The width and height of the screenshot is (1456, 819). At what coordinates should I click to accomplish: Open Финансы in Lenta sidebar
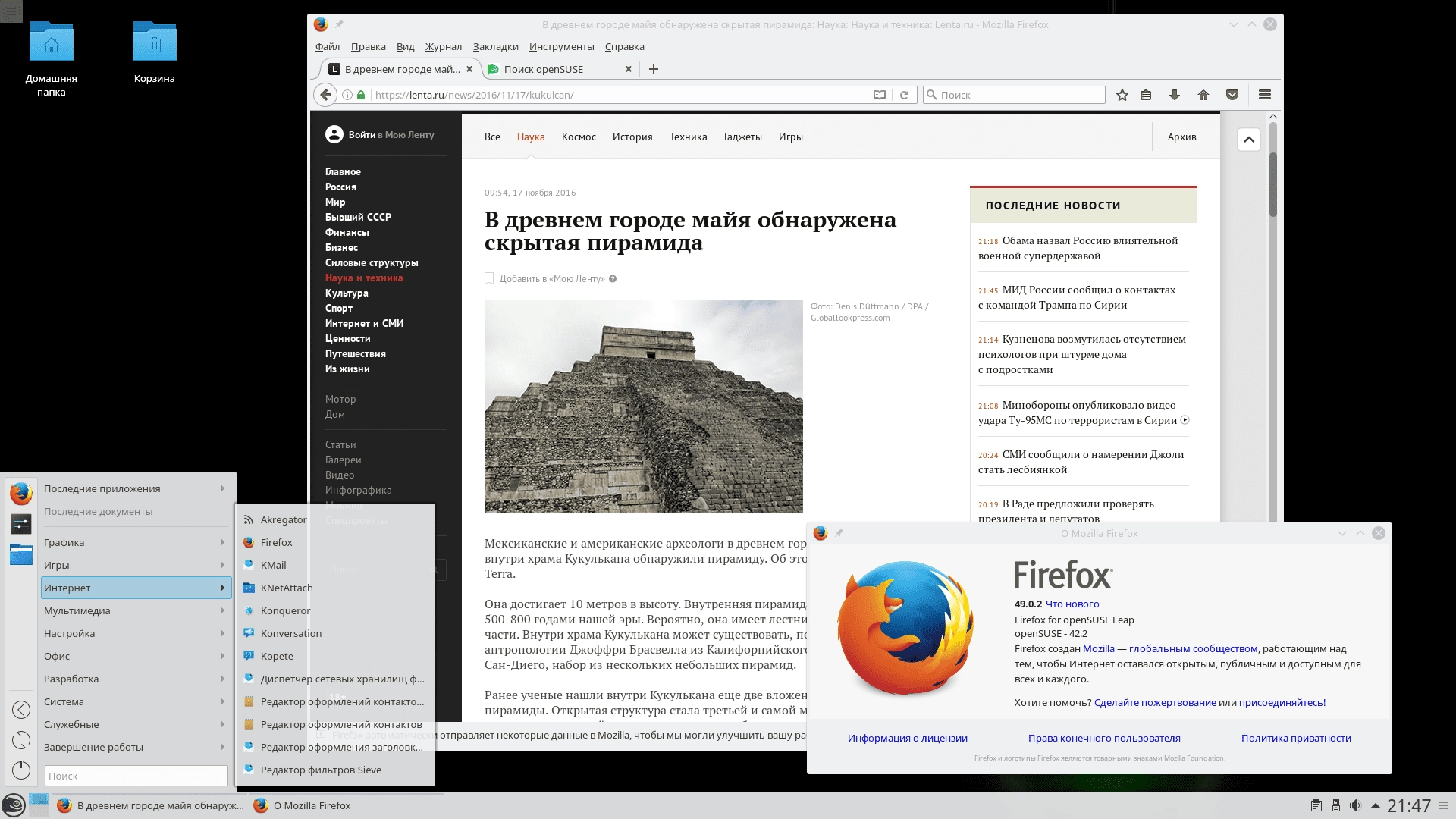(x=347, y=233)
